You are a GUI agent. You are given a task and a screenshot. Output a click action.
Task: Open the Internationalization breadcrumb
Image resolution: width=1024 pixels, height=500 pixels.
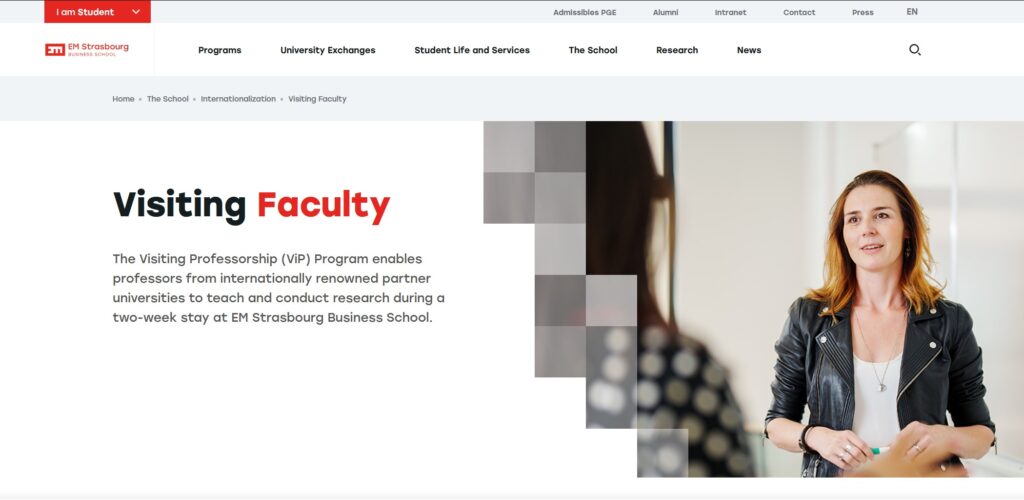click(x=238, y=99)
